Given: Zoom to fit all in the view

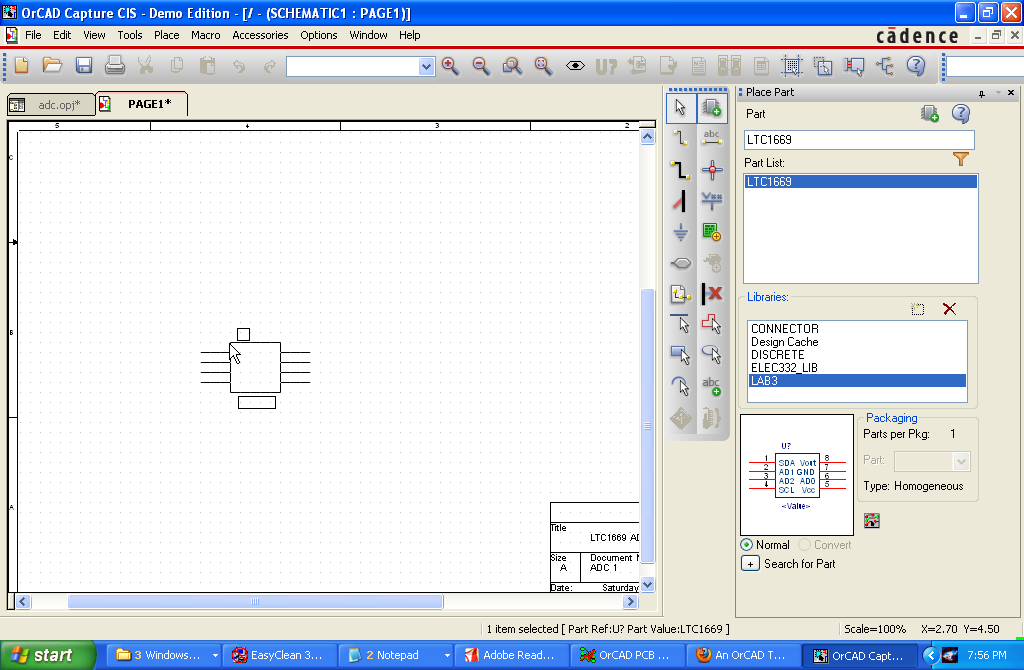Looking at the screenshot, I should tap(543, 65).
